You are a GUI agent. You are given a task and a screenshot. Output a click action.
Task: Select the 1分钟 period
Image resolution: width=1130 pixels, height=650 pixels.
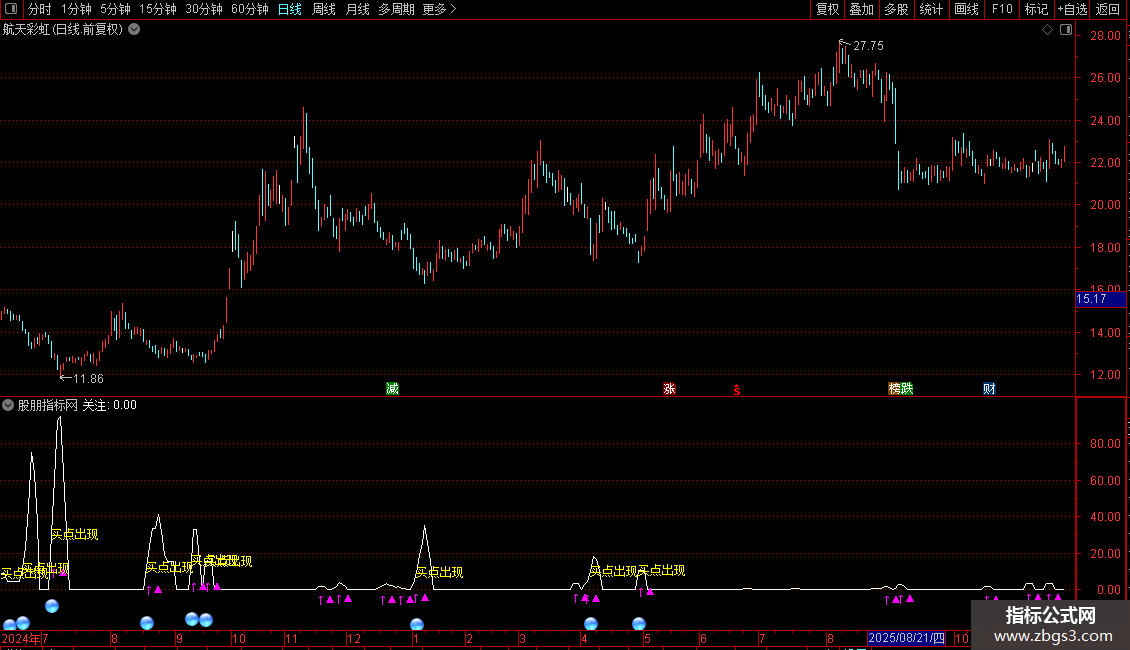coord(76,9)
